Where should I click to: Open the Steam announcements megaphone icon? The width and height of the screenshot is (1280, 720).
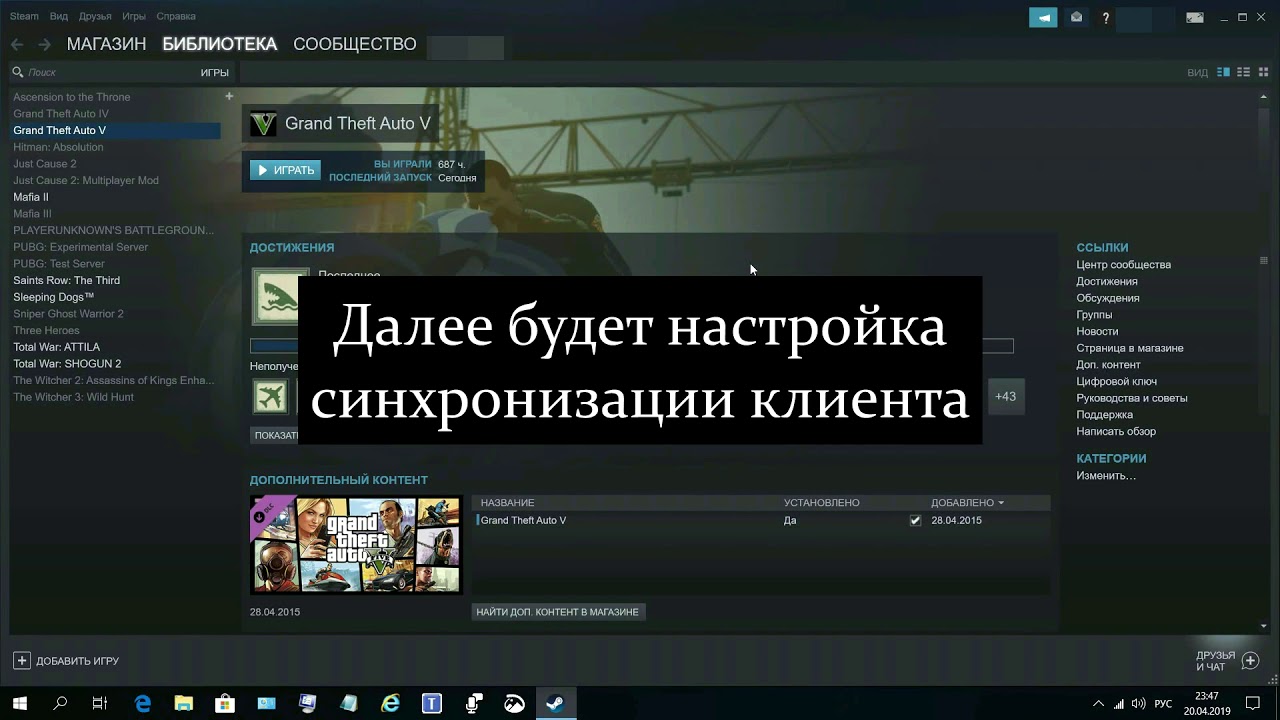pyautogui.click(x=1043, y=17)
